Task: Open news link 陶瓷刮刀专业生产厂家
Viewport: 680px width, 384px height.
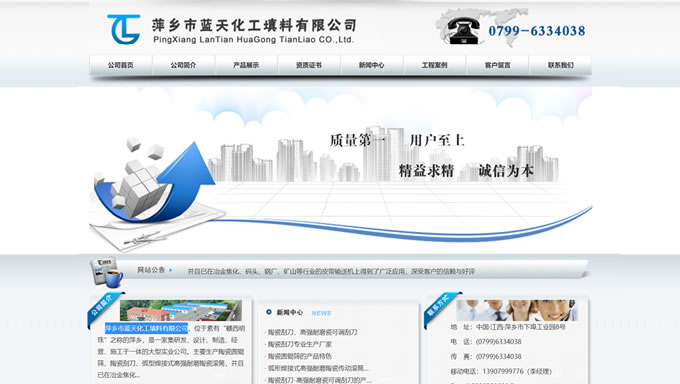Action: tap(299, 344)
